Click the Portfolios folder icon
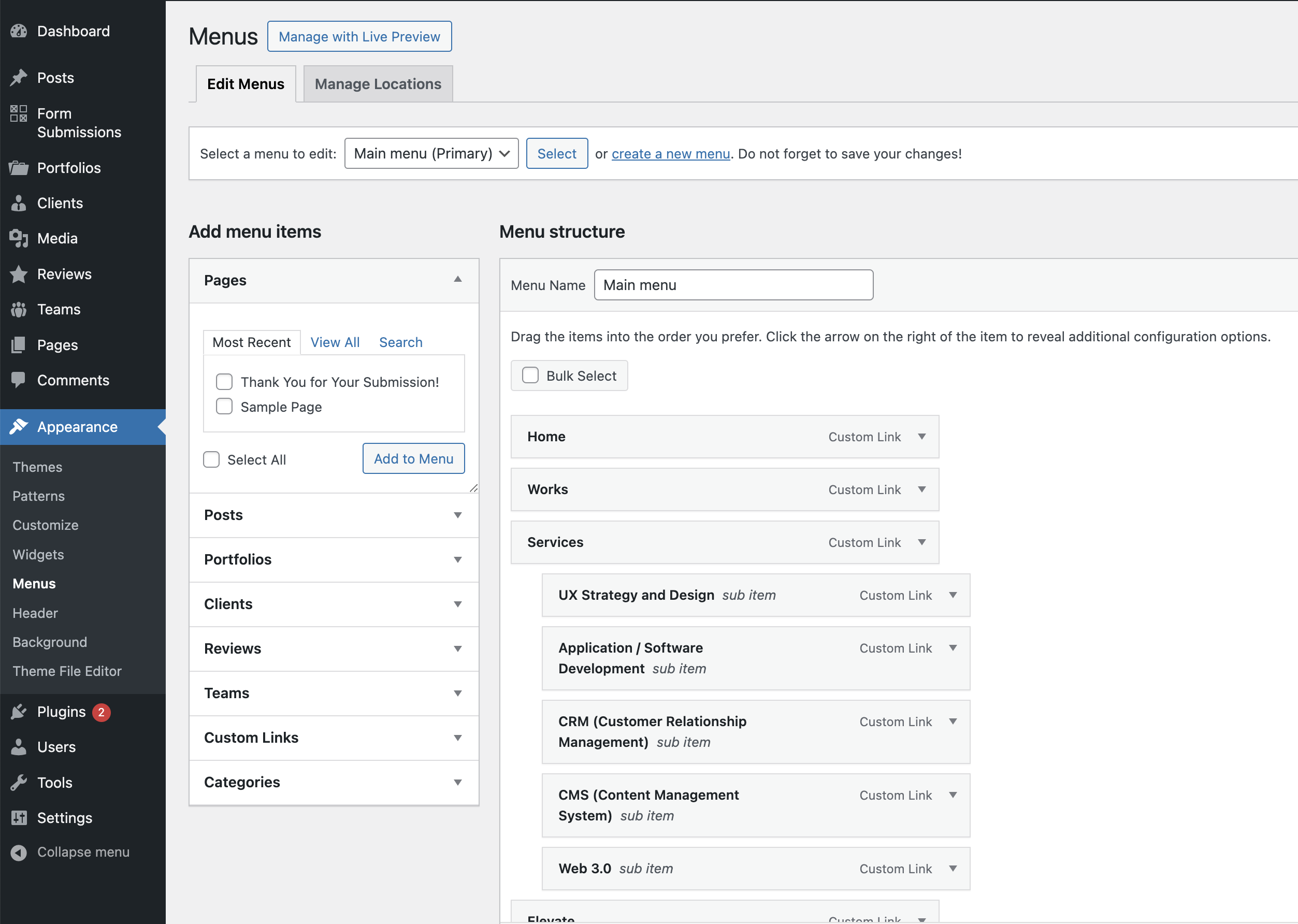 click(19, 167)
